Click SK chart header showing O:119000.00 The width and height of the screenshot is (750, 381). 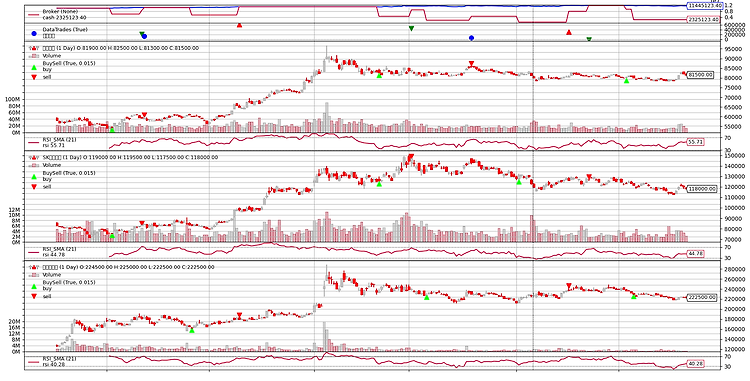pyautogui.click(x=130, y=157)
